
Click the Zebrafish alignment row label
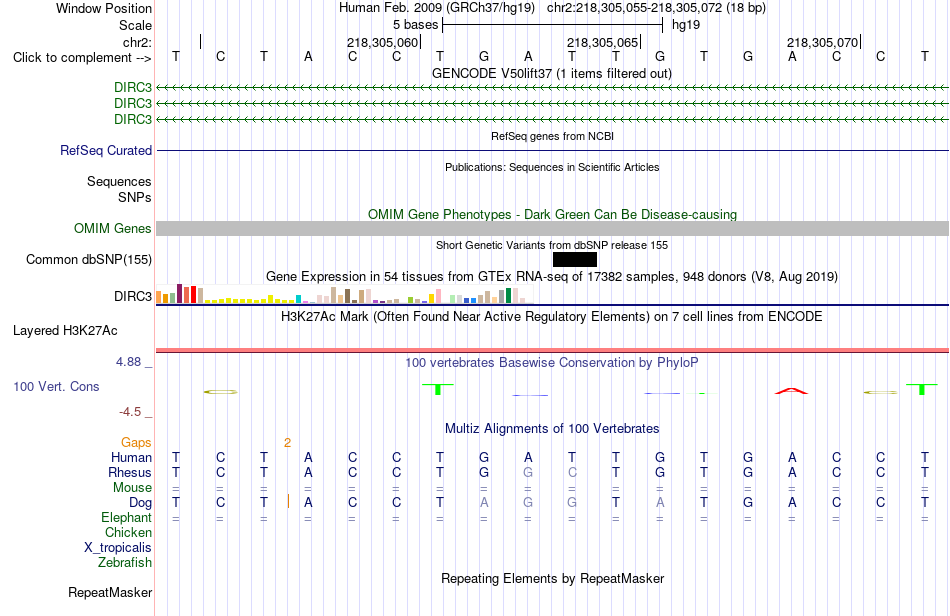(125, 563)
